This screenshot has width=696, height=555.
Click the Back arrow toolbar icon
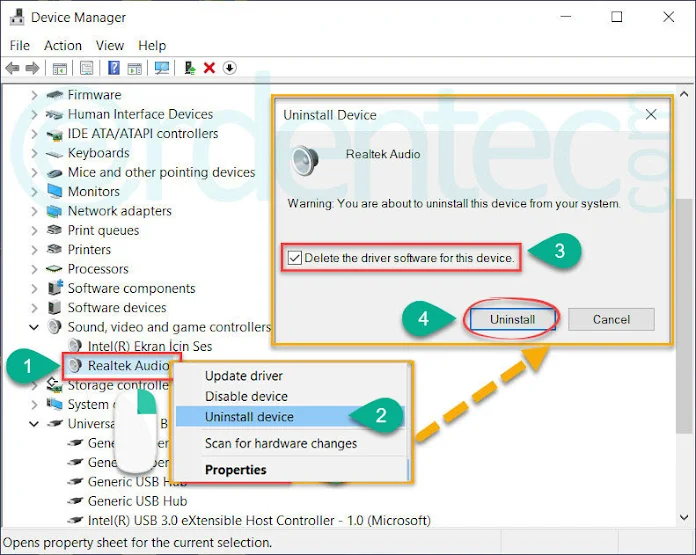(x=12, y=68)
